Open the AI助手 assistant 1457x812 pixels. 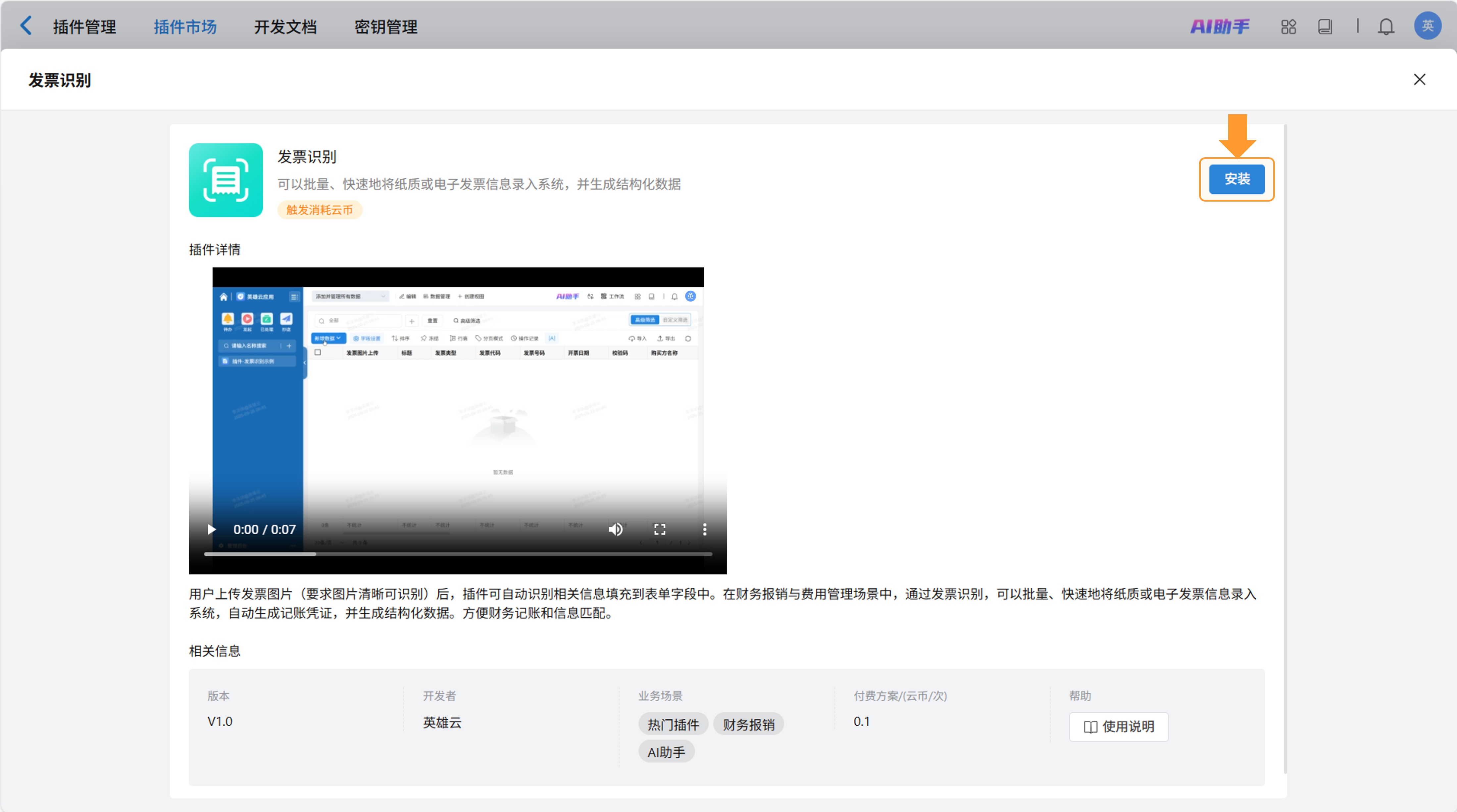[x=1220, y=26]
